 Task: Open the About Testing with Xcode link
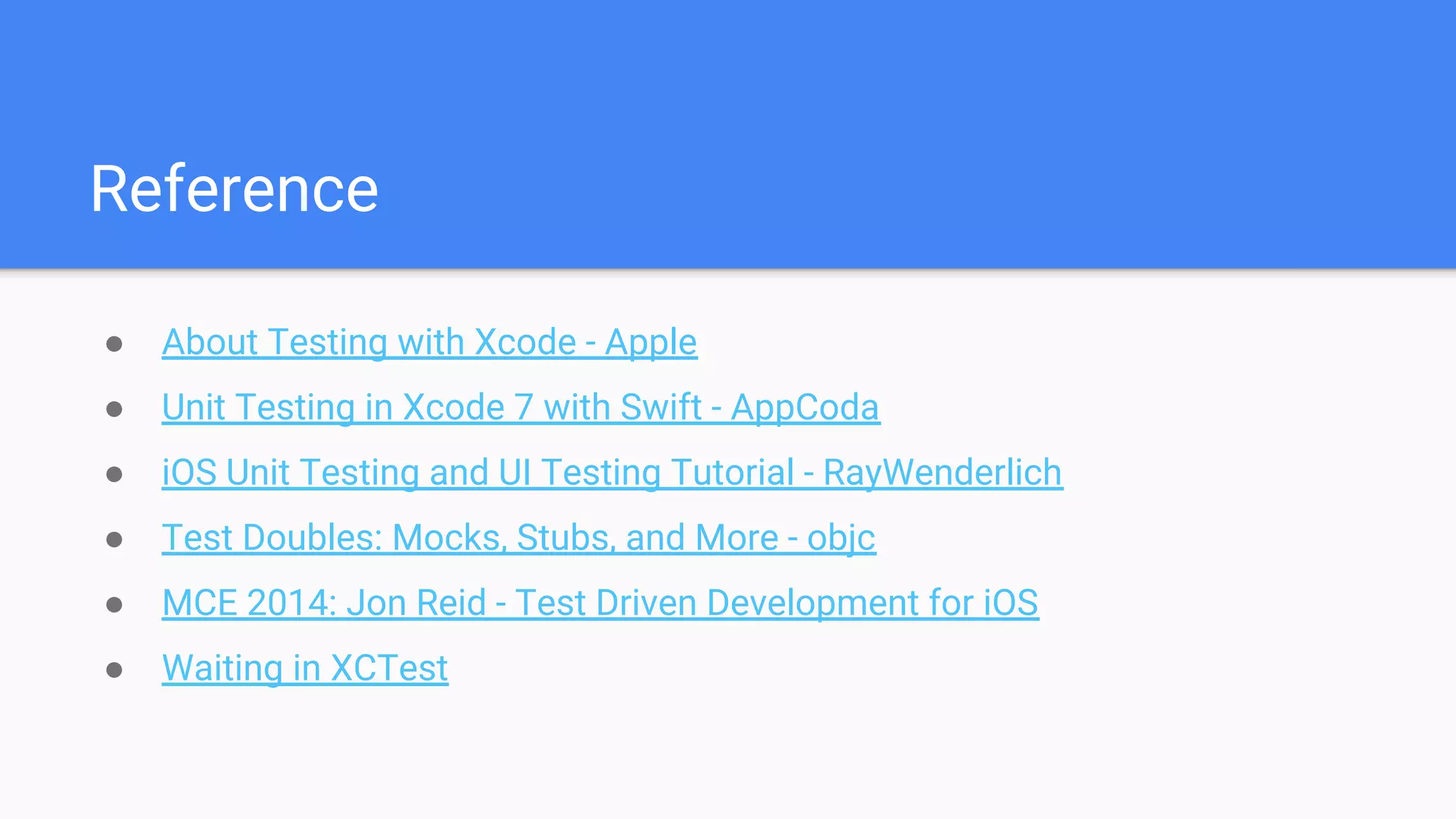429,342
